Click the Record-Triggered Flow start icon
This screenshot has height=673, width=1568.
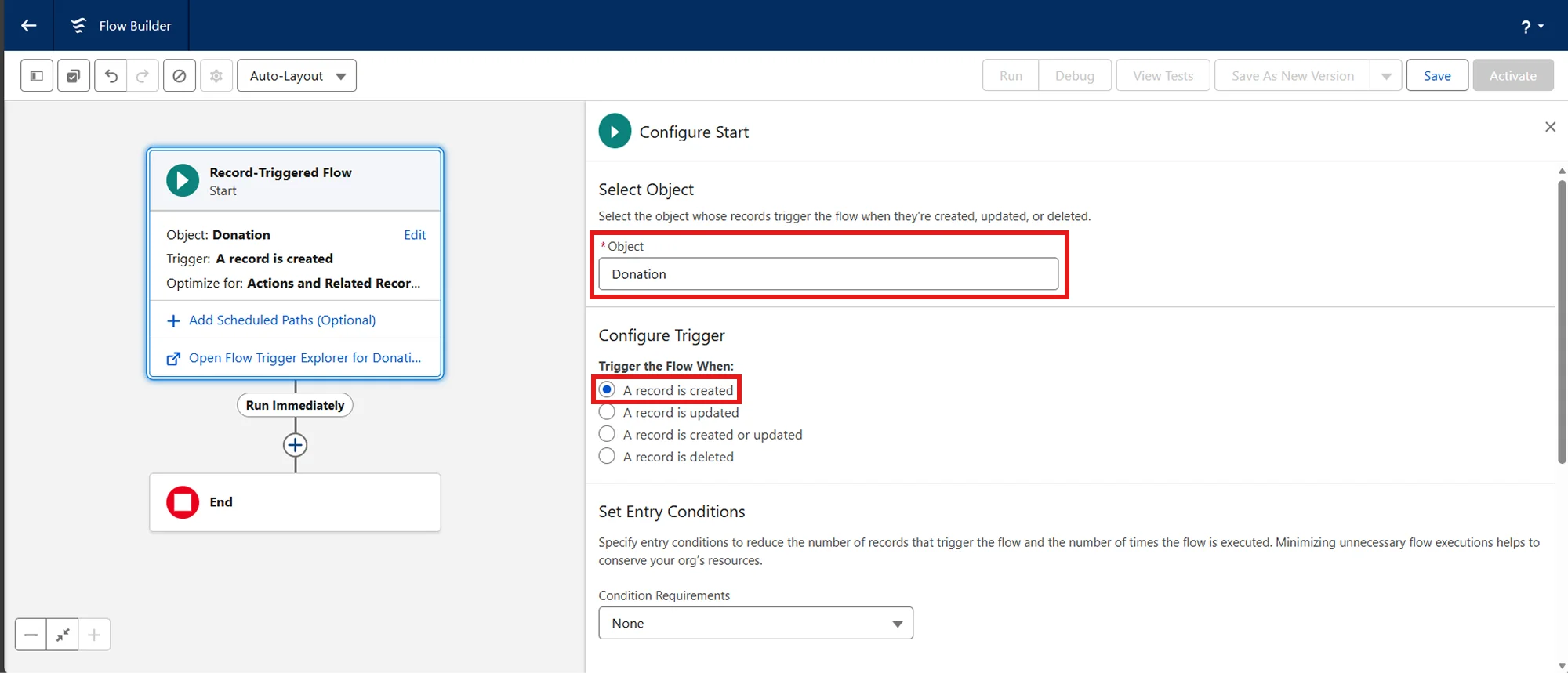(183, 181)
